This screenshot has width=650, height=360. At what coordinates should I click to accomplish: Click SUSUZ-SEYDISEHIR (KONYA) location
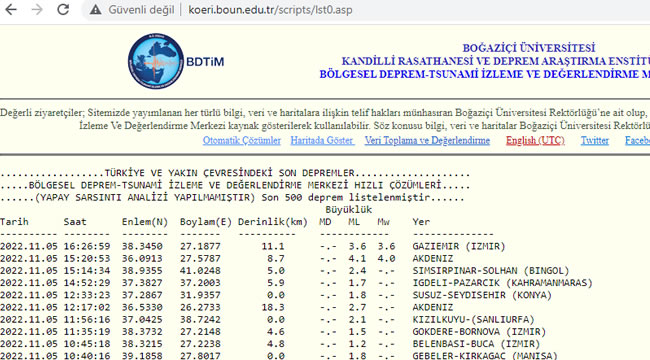click(482, 295)
